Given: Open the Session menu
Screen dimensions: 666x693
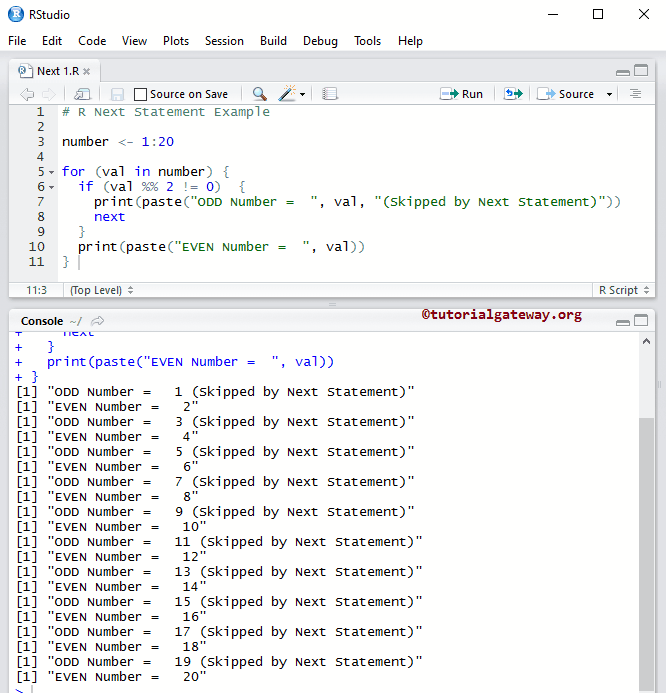Looking at the screenshot, I should pyautogui.click(x=224, y=41).
